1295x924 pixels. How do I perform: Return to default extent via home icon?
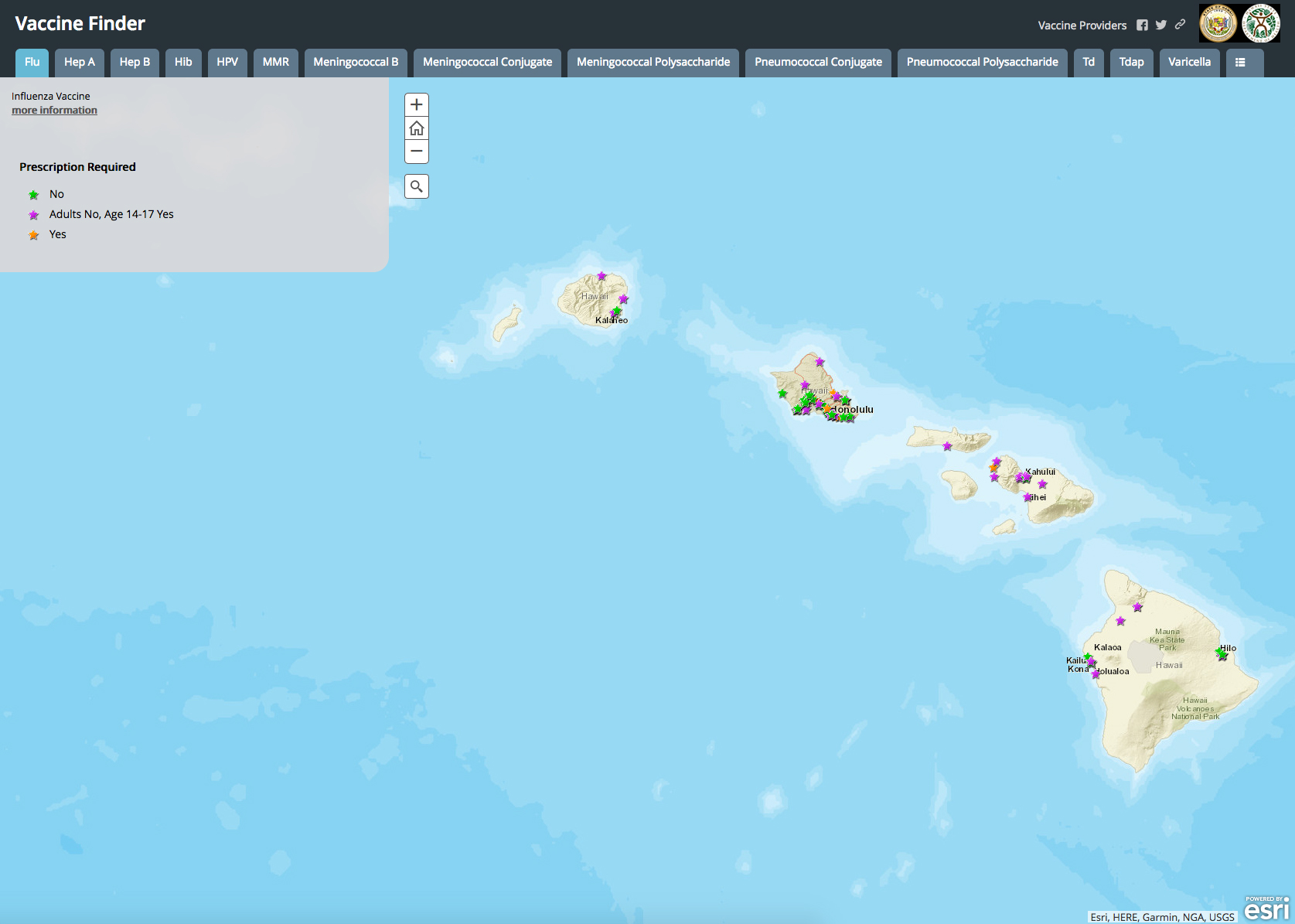click(417, 128)
